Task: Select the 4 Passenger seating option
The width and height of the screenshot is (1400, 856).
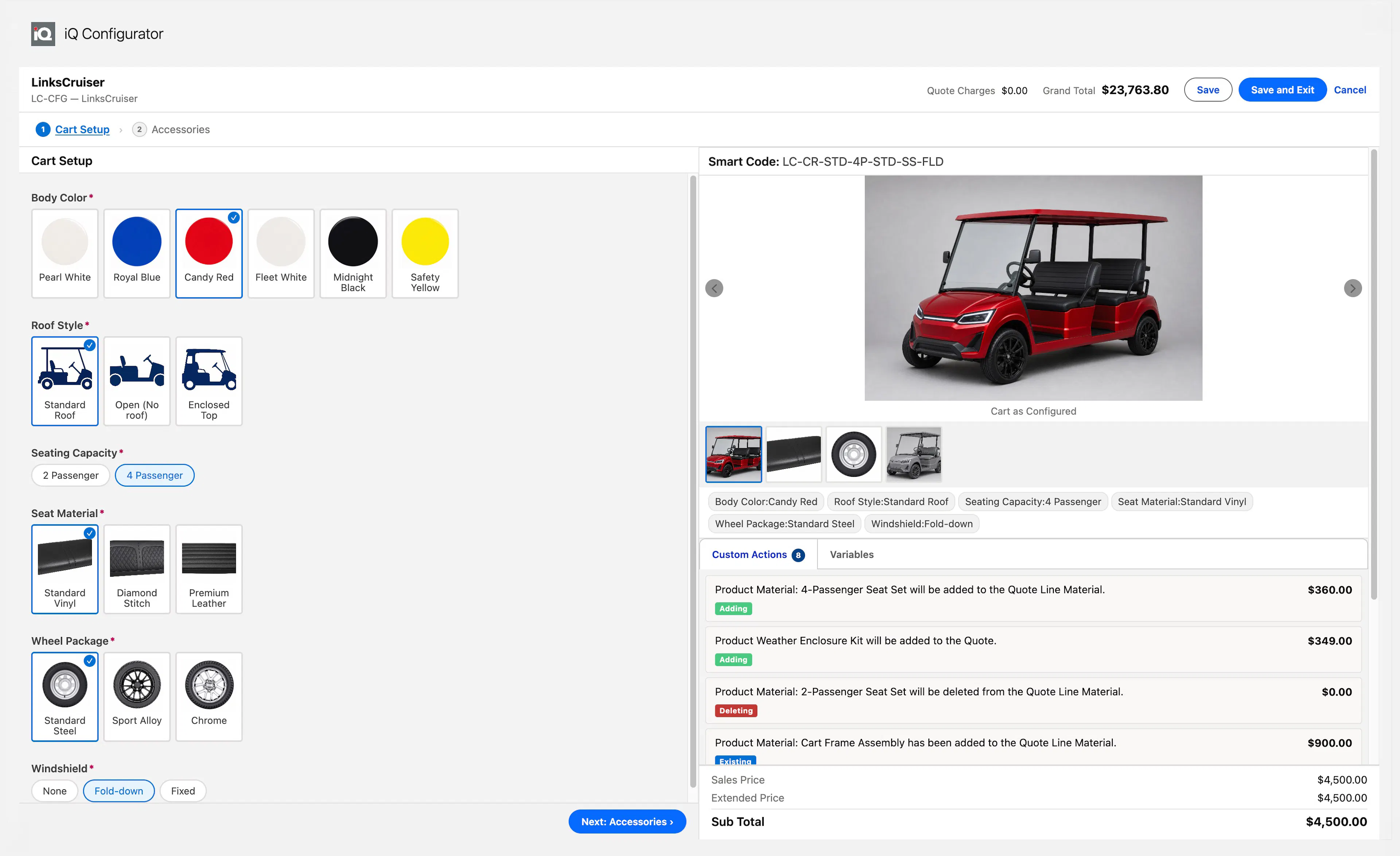Action: click(155, 475)
